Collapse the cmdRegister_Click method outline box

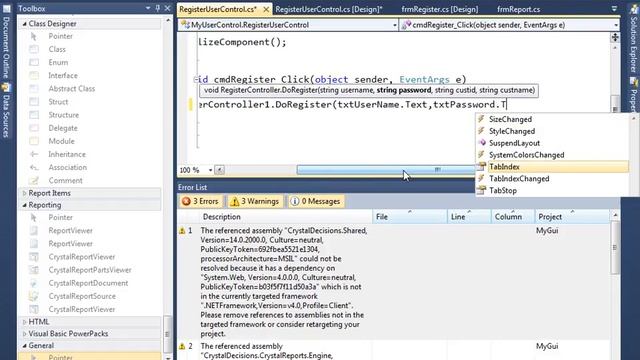[x=195, y=79]
